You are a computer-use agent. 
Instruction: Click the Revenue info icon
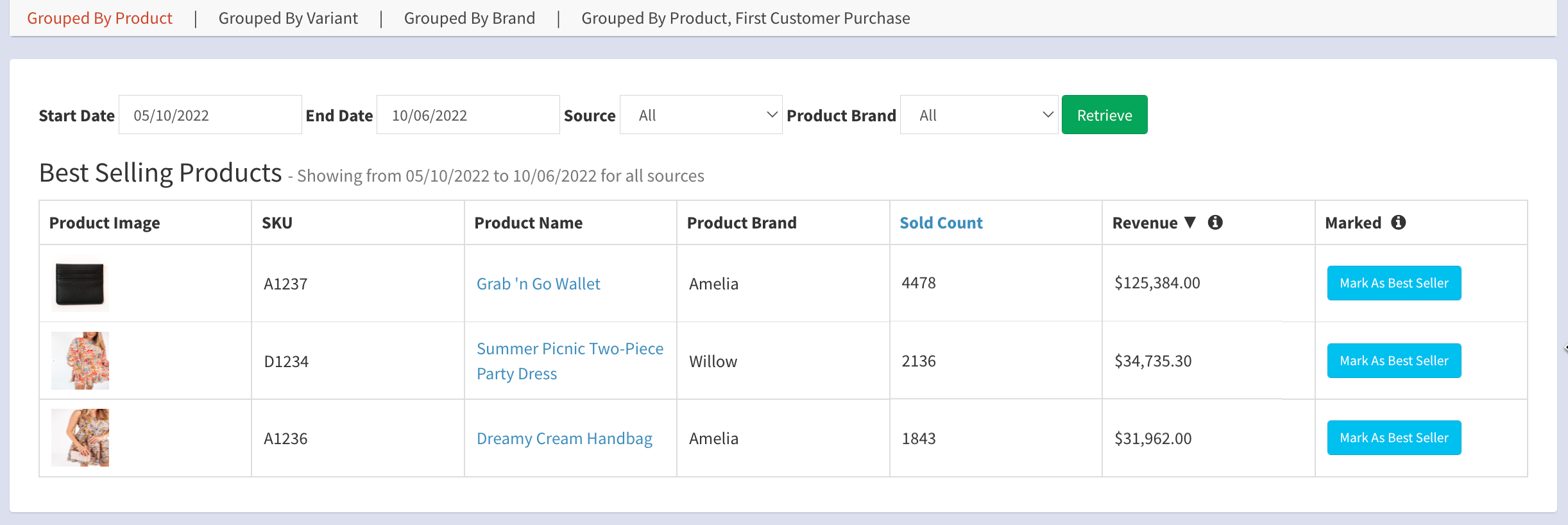[x=1214, y=222]
